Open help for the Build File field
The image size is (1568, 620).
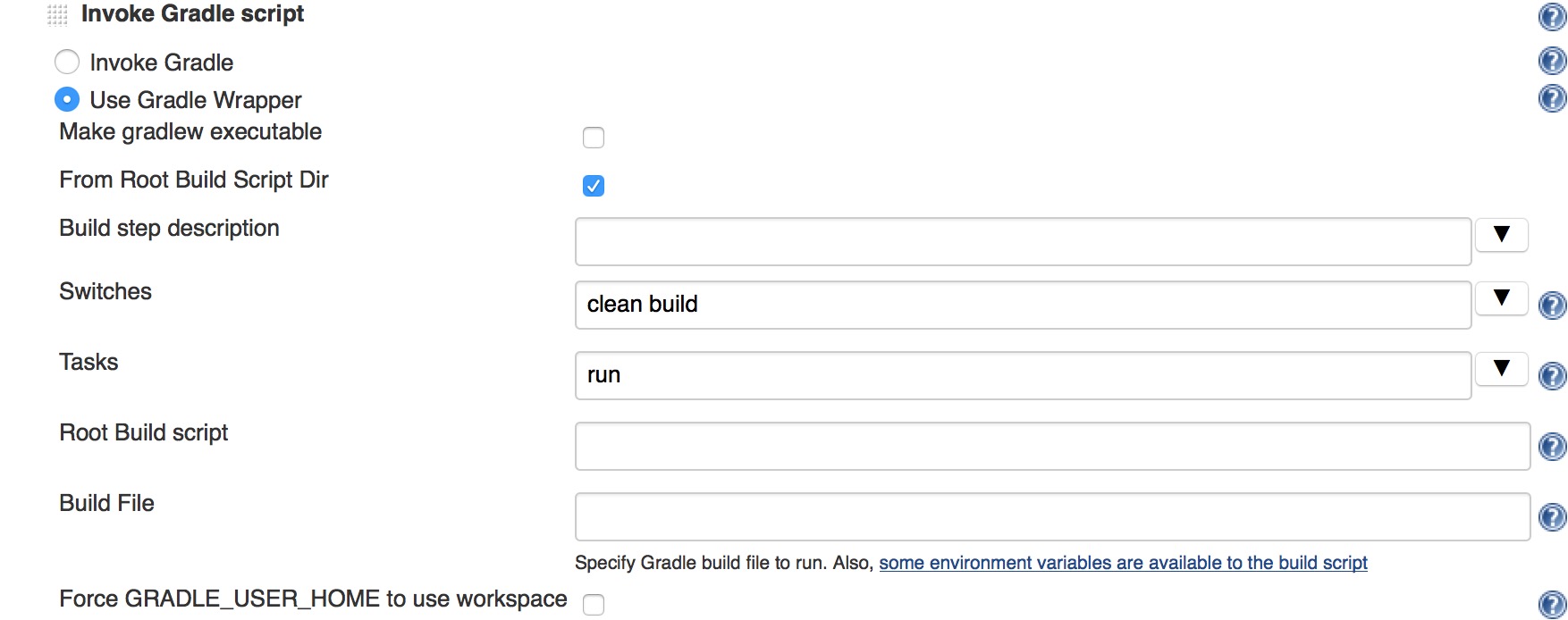[1552, 517]
